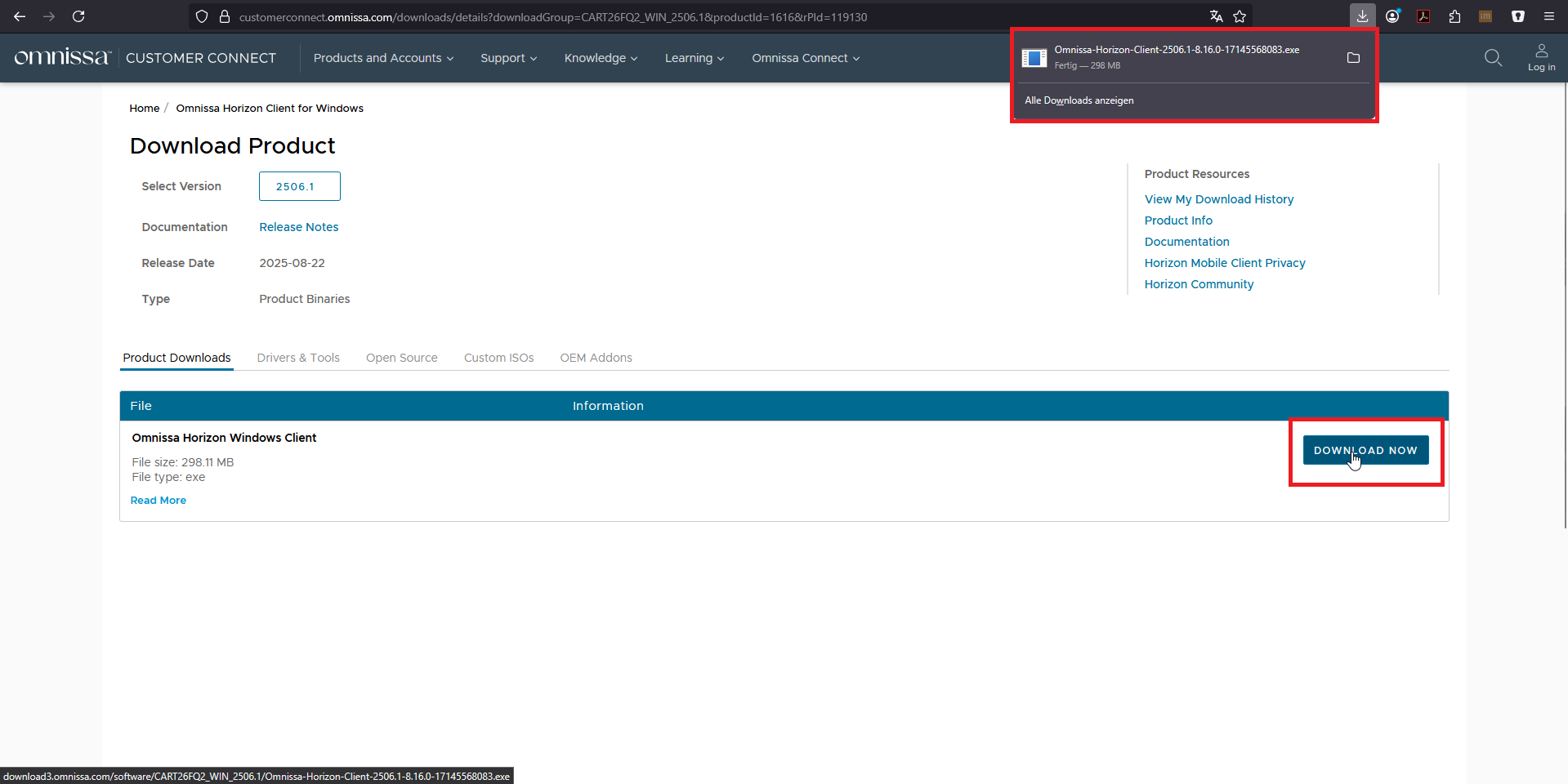Click the translate page icon in address bar
Screen dimensions: 1568x784
coord(1216,16)
